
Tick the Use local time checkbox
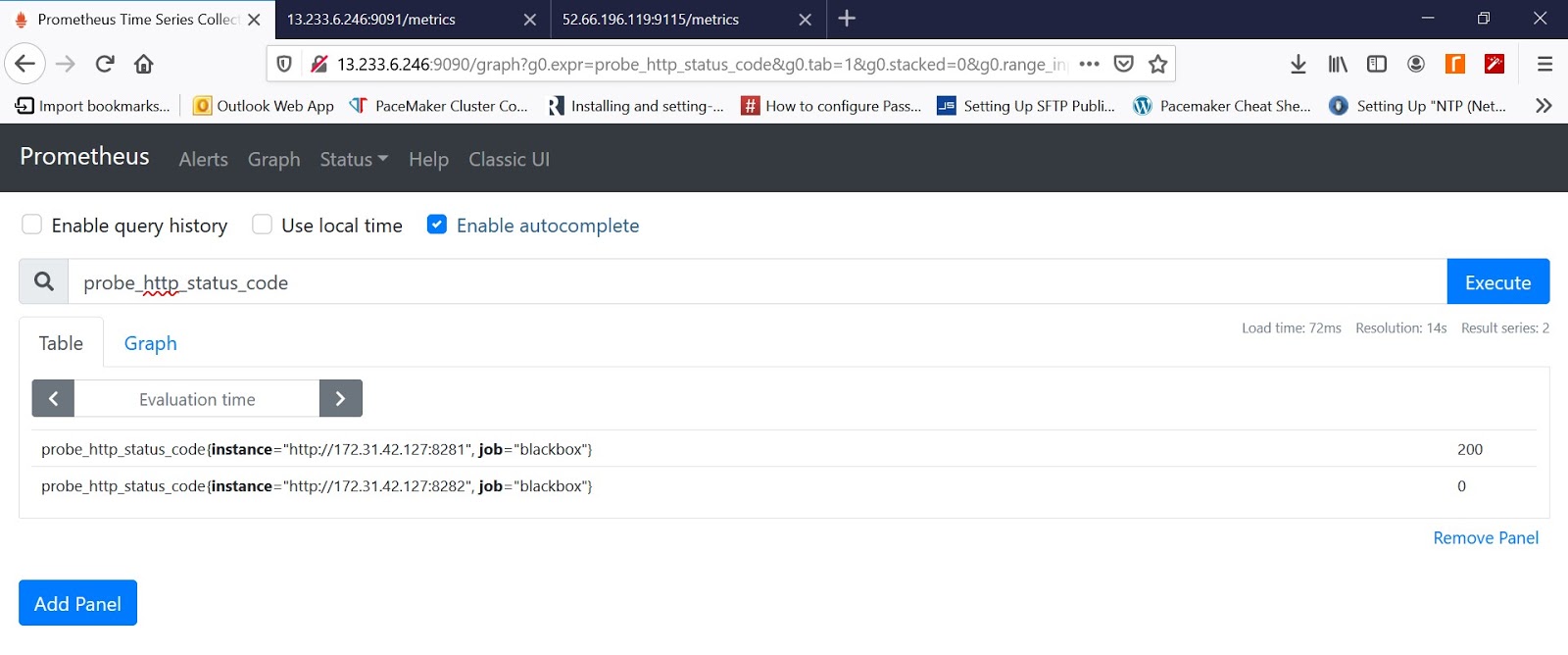pyautogui.click(x=262, y=225)
